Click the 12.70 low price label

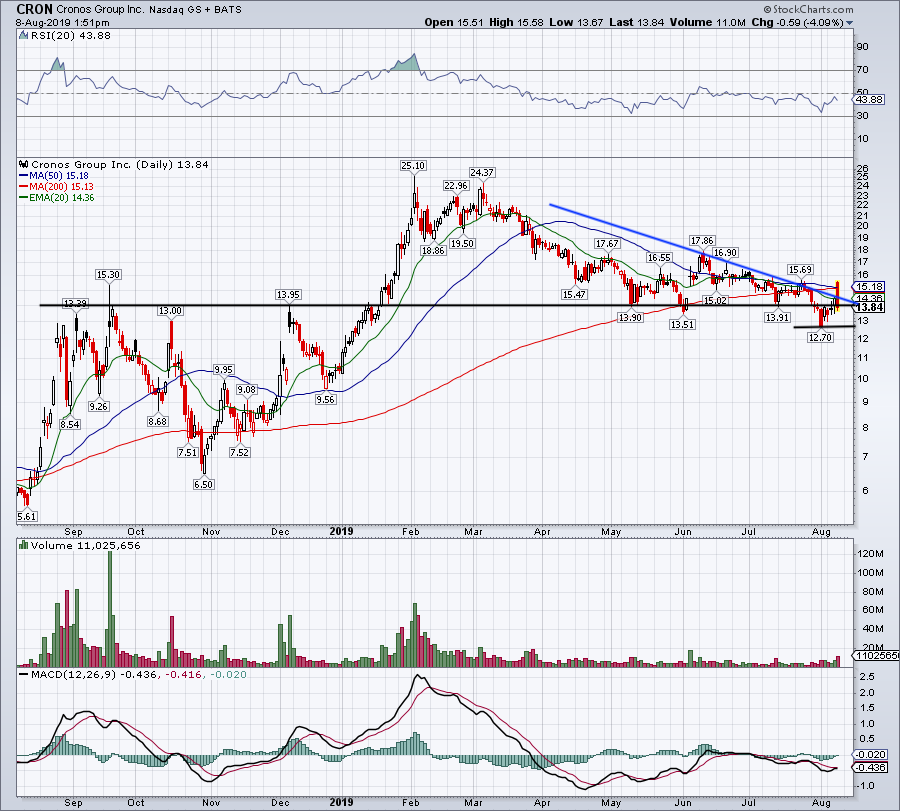point(820,337)
